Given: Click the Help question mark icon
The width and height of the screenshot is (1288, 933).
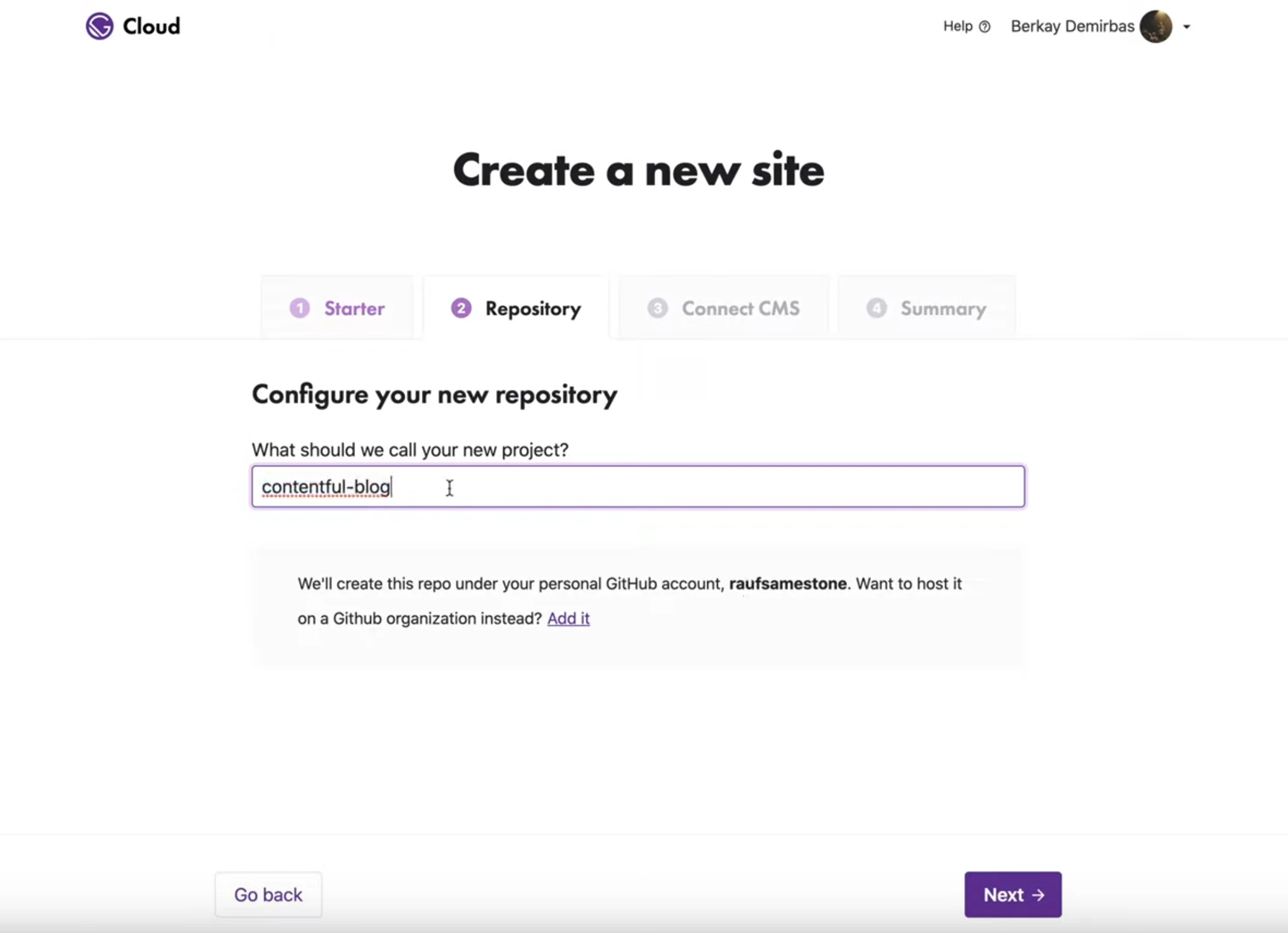Looking at the screenshot, I should tap(984, 26).
